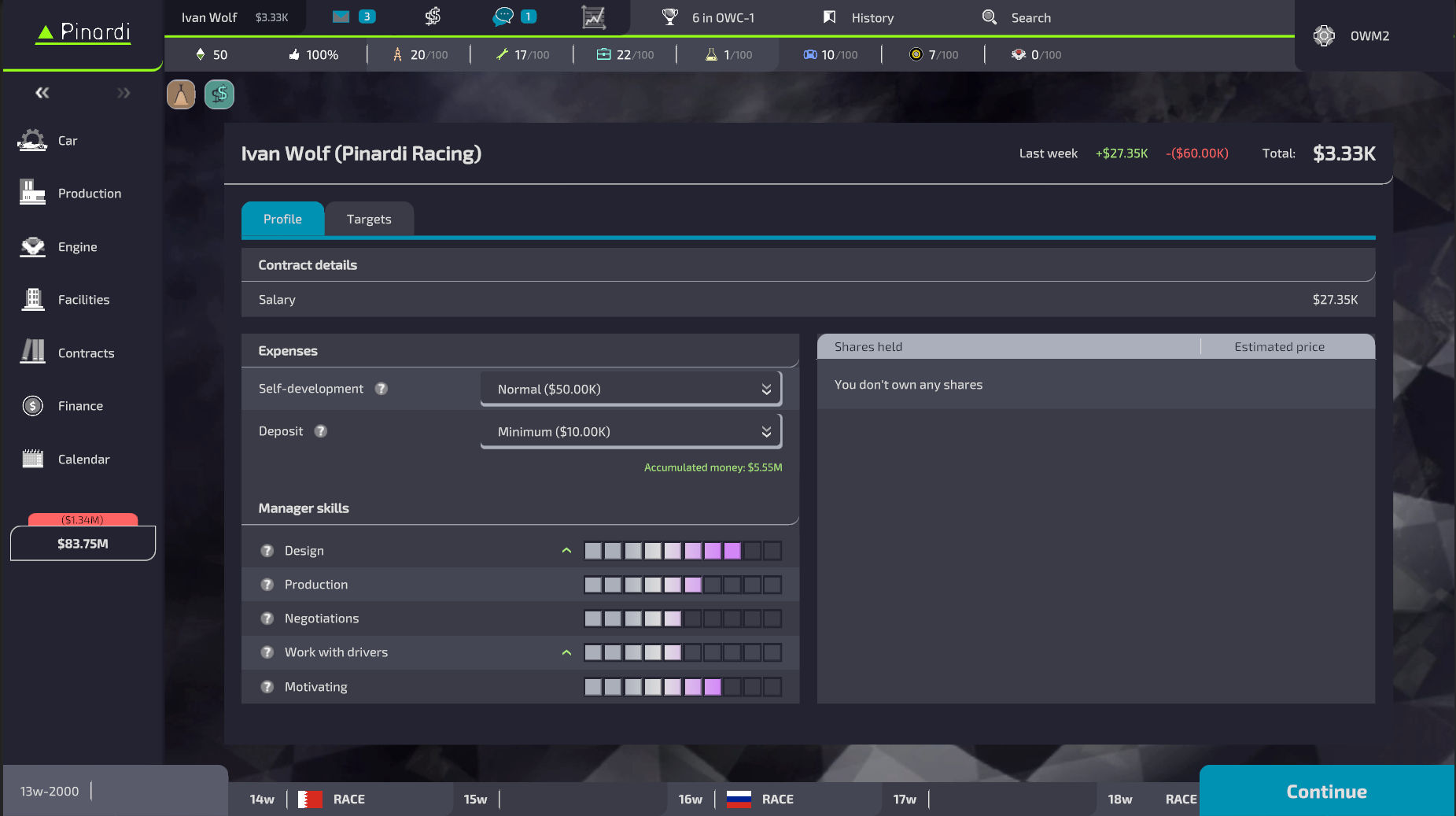This screenshot has height=816, width=1456.
Task: Switch to the Targets tab
Action: coord(369,219)
